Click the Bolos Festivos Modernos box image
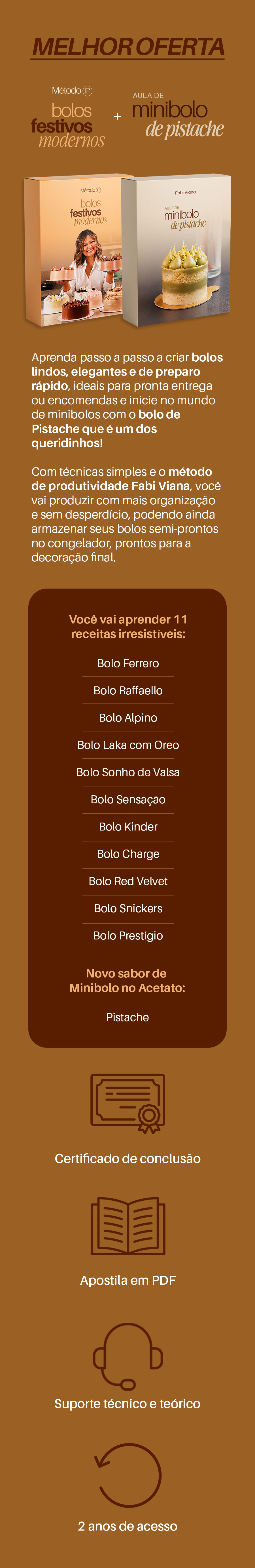 pyautogui.click(x=75, y=250)
